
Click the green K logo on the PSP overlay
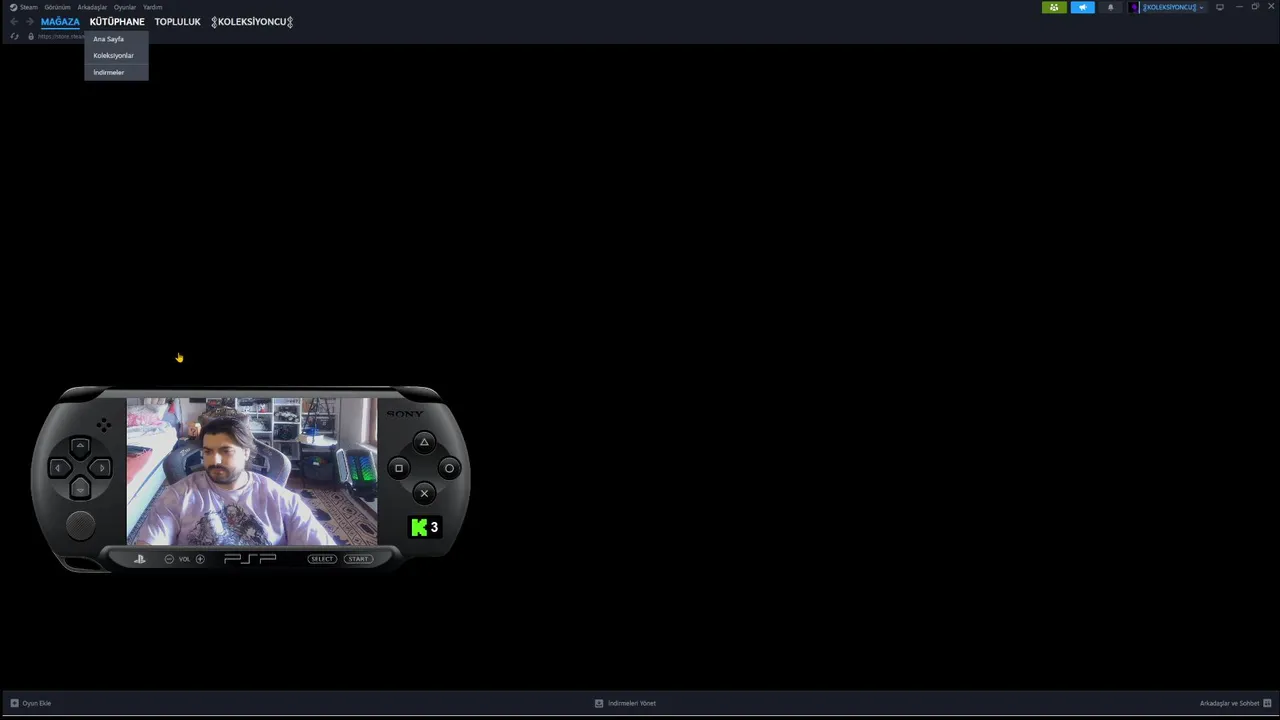pyautogui.click(x=419, y=527)
